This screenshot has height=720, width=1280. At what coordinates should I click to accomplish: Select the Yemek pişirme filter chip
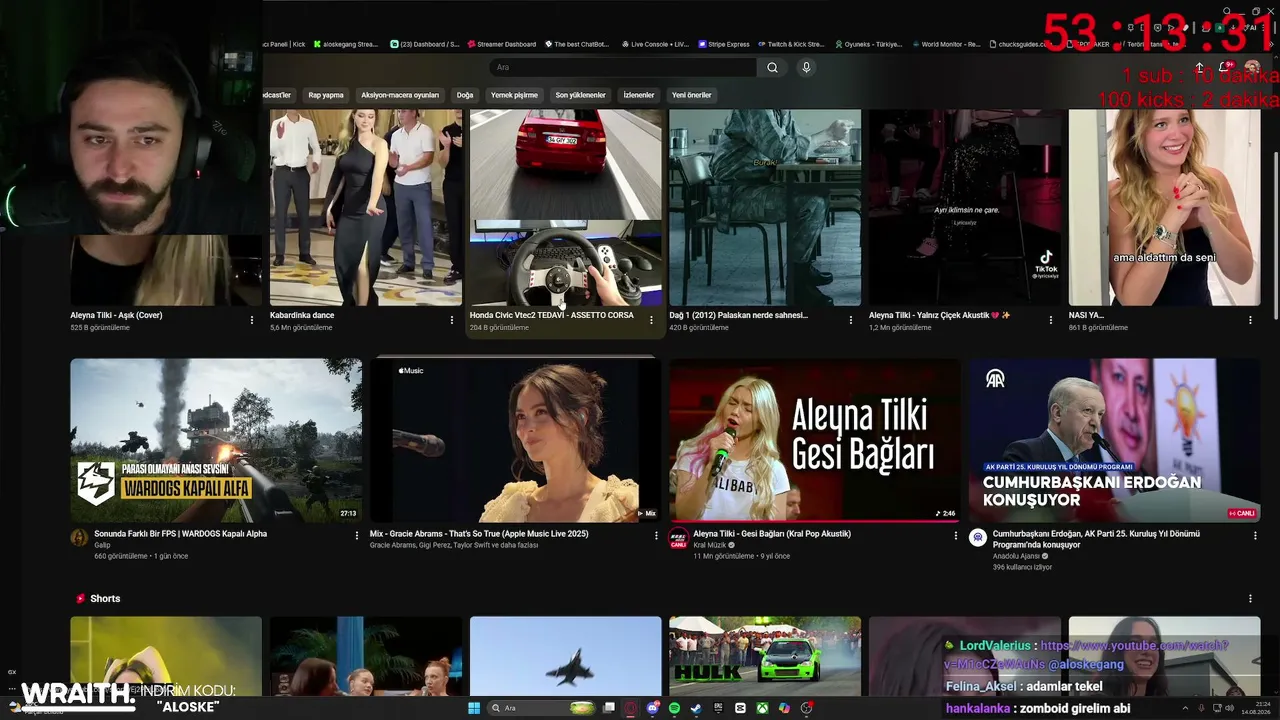pos(514,95)
